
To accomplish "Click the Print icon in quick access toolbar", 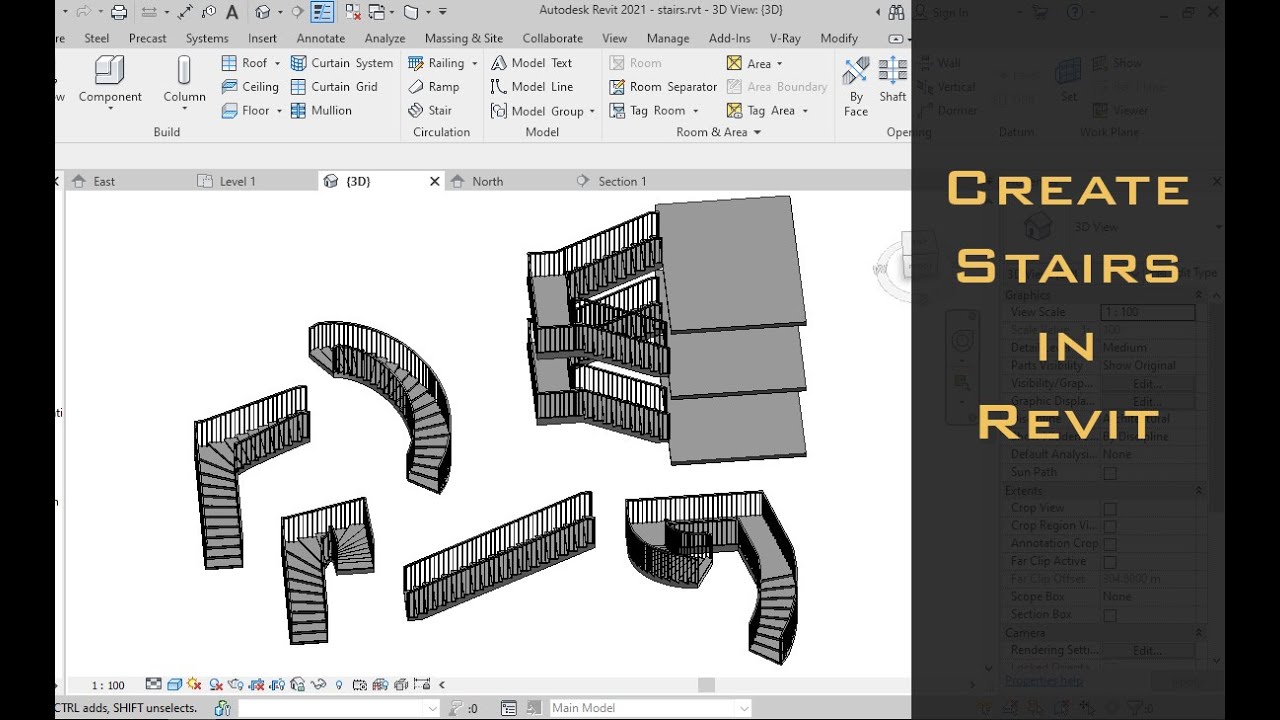I will [x=119, y=12].
